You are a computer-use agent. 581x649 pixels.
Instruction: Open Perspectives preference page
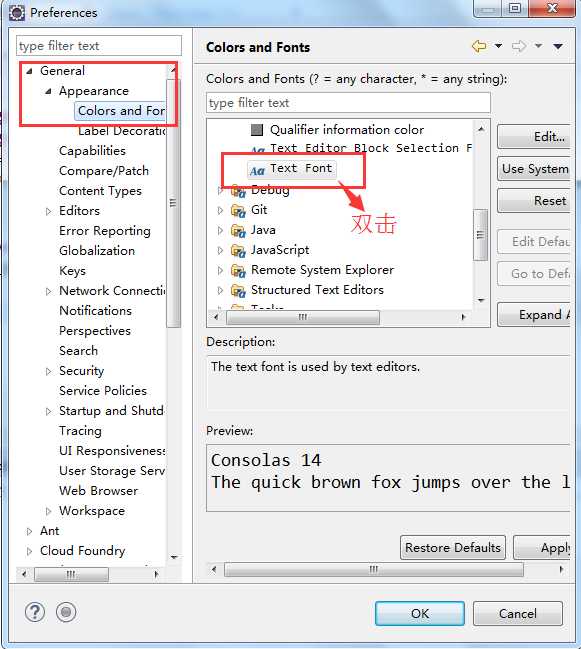95,331
